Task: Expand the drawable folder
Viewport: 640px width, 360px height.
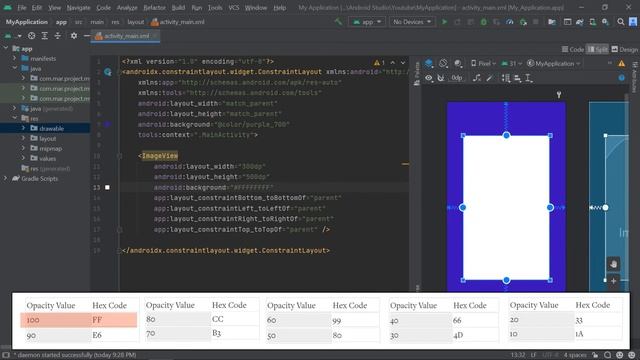Action: point(24,128)
